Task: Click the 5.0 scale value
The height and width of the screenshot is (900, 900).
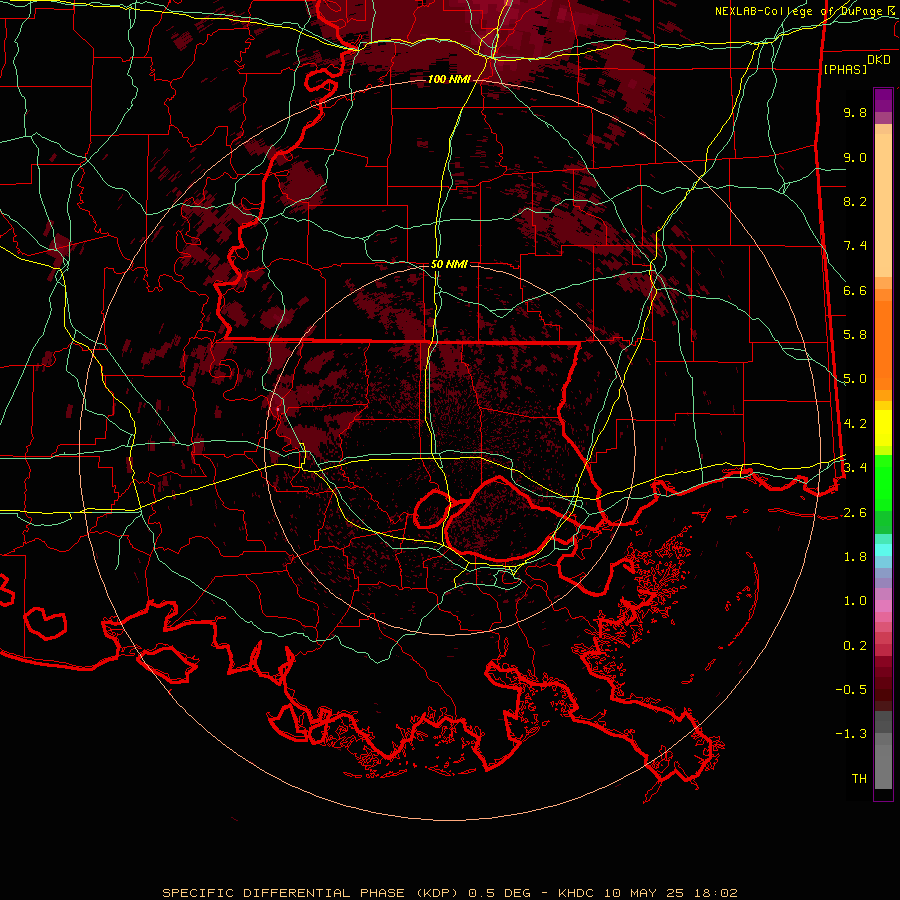Action: coord(855,379)
